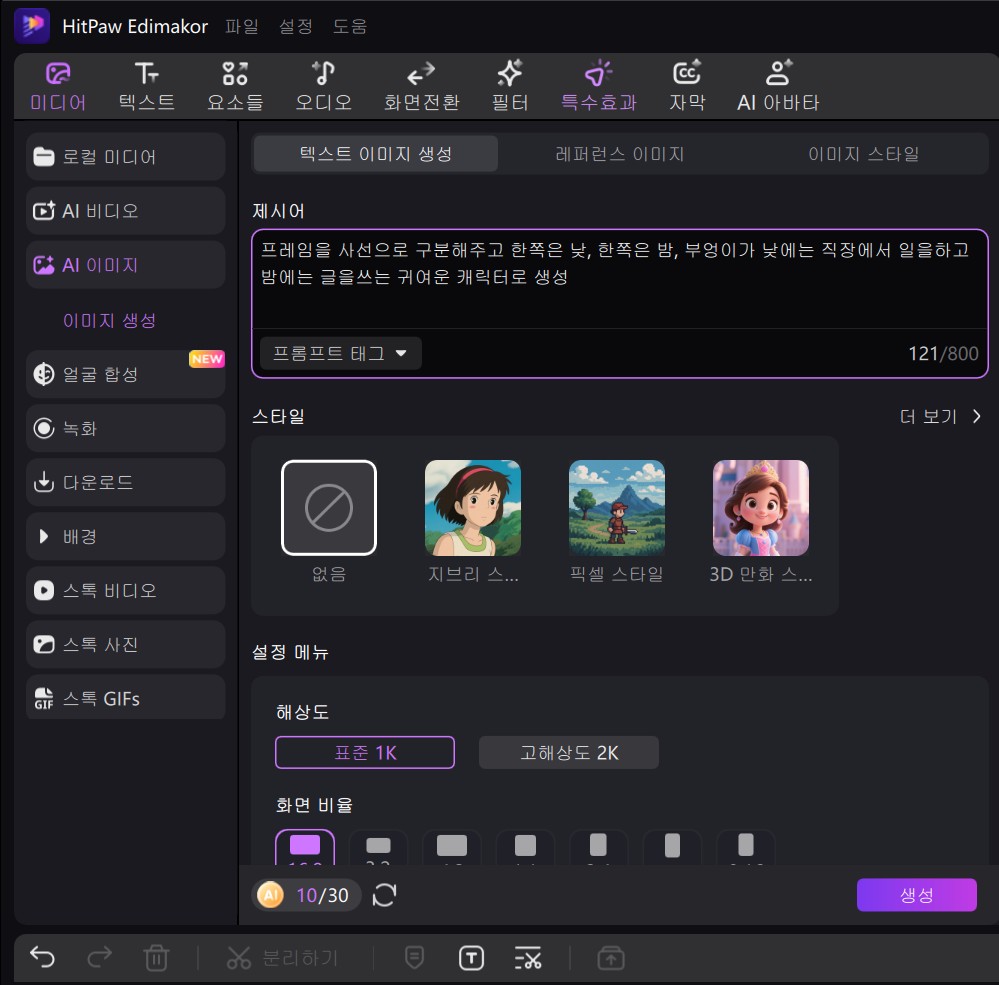Switch to 고해상도 2K resolution
999x985 pixels.
(568, 752)
